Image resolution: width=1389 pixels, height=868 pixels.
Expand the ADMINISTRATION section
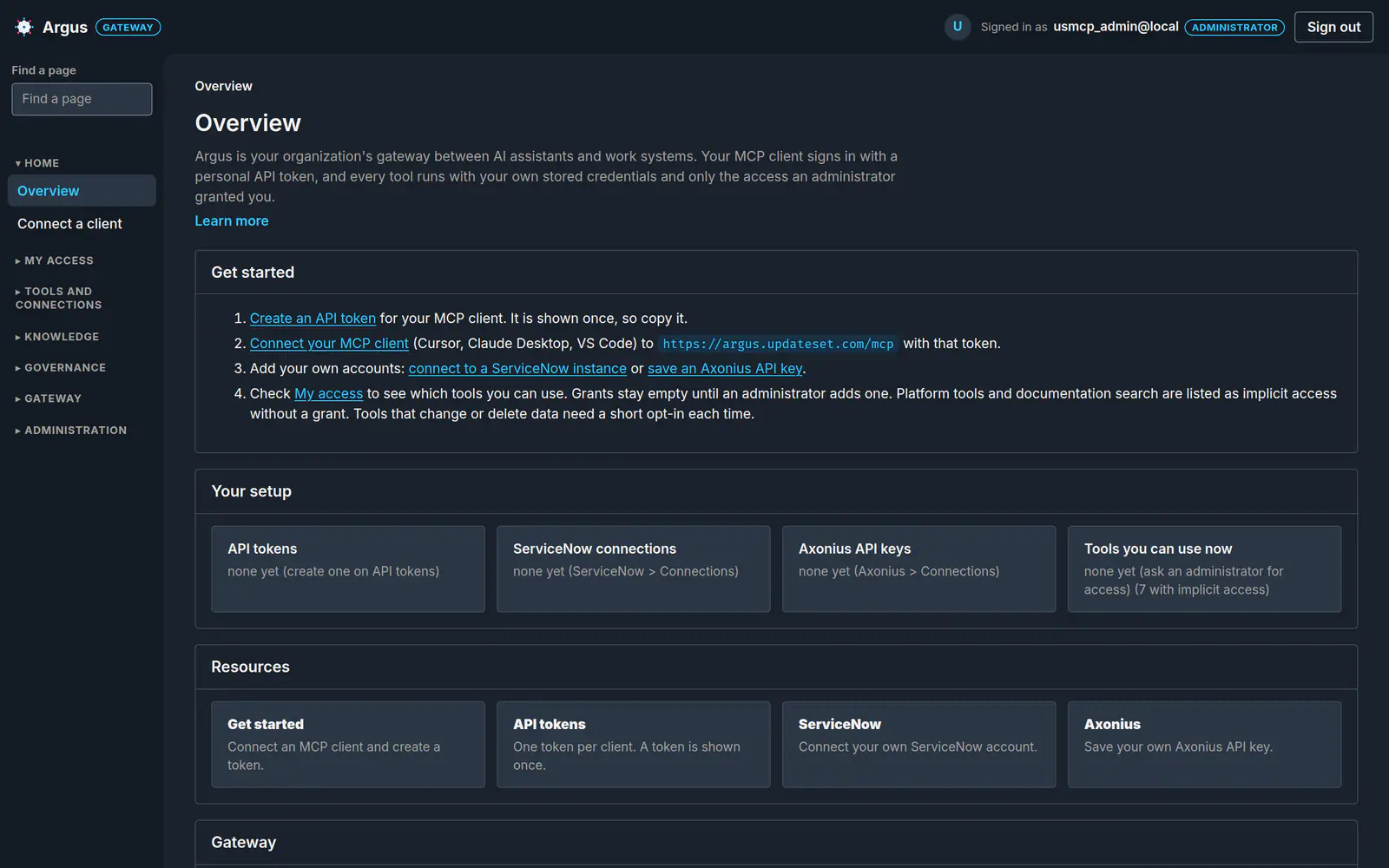[71, 430]
